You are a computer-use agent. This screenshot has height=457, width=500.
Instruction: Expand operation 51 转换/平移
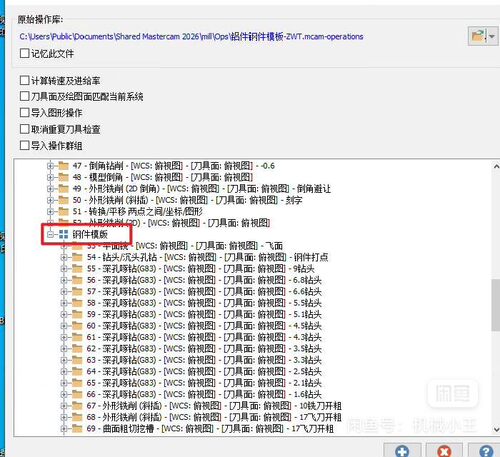[x=50, y=211]
